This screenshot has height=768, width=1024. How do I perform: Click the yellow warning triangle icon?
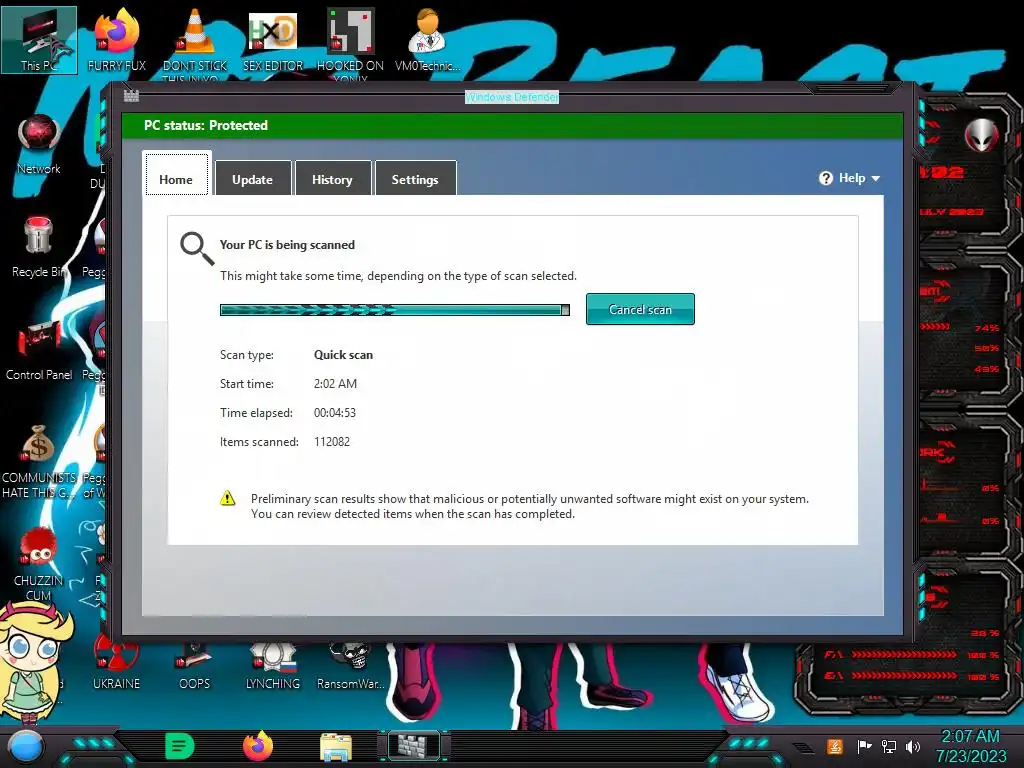pyautogui.click(x=227, y=498)
